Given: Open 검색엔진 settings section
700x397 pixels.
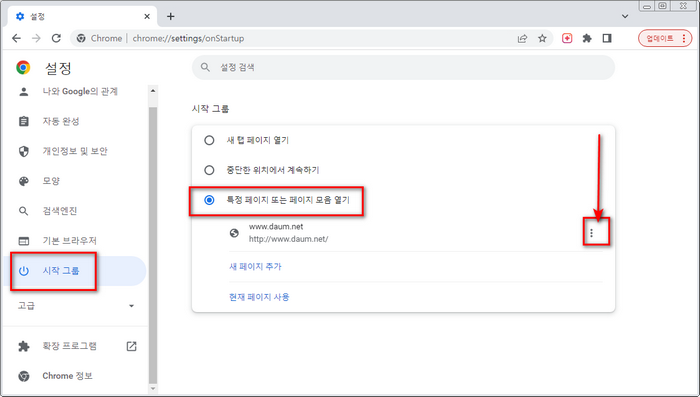Looking at the screenshot, I should 60,211.
